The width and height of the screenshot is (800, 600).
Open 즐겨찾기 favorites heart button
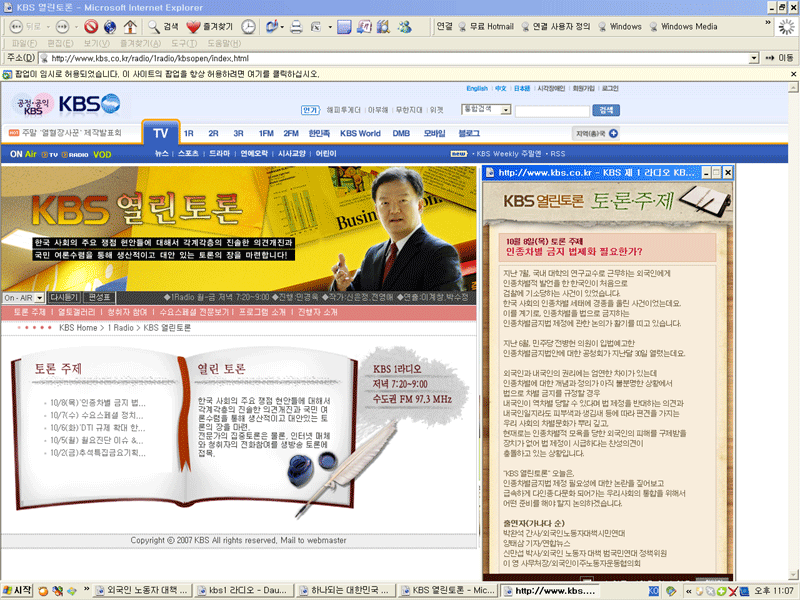click(x=209, y=27)
